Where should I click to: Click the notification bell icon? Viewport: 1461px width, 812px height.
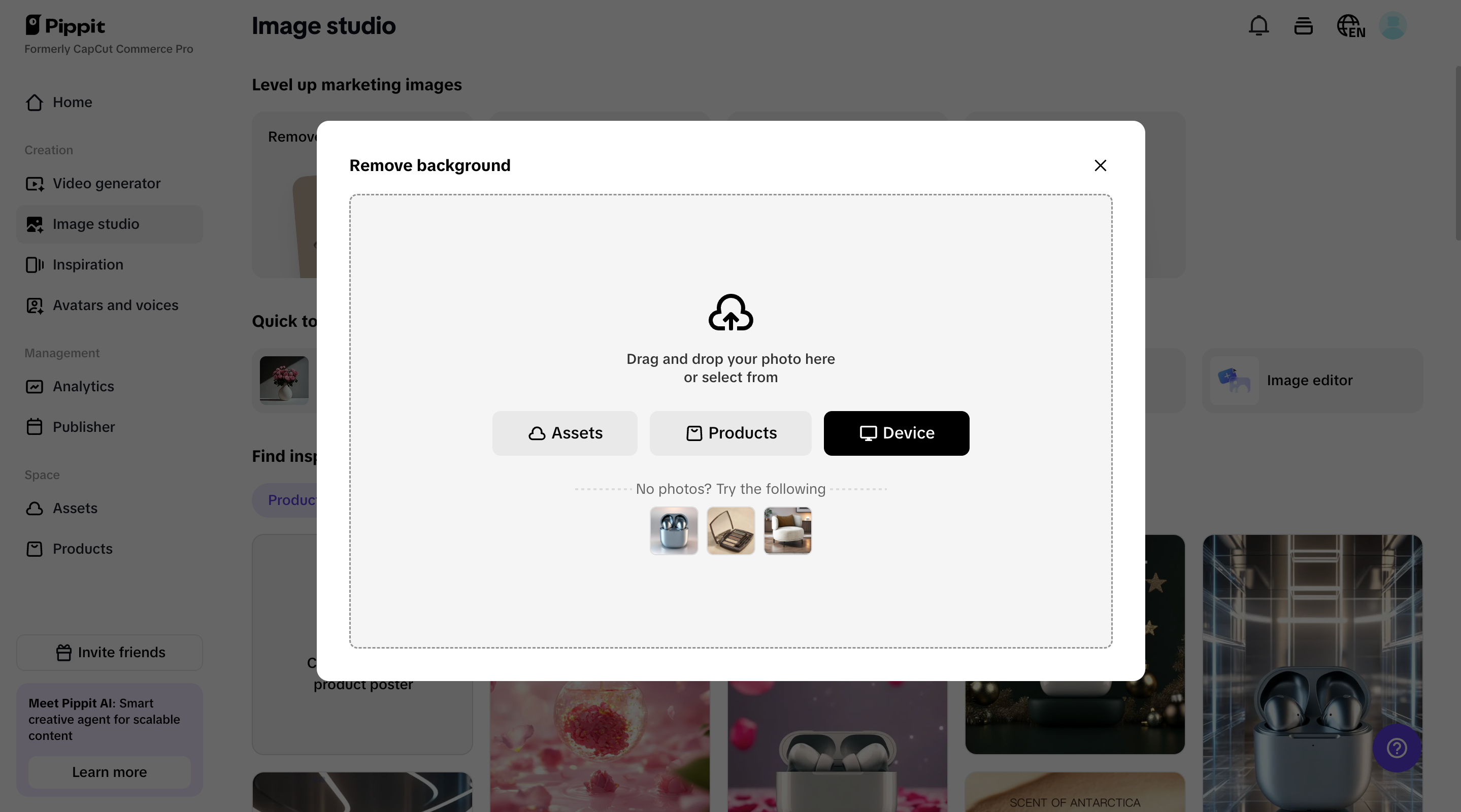(x=1258, y=26)
